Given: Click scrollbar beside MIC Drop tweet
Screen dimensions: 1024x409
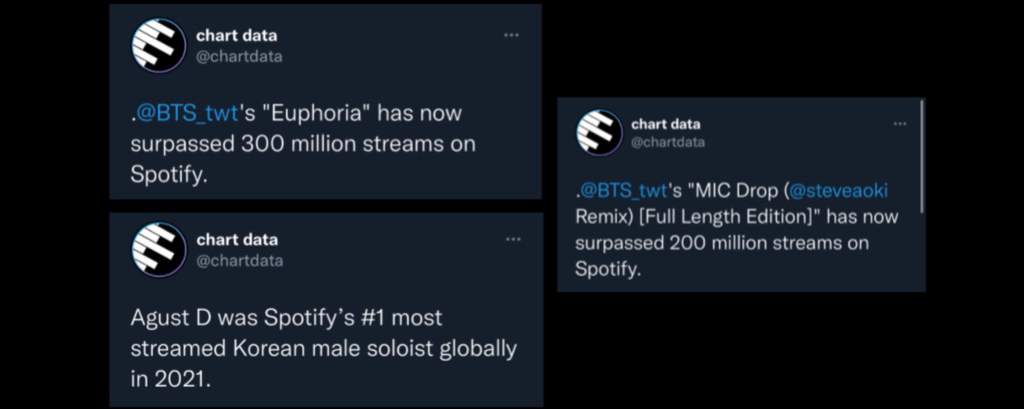Looking at the screenshot, I should pyautogui.click(x=922, y=156).
